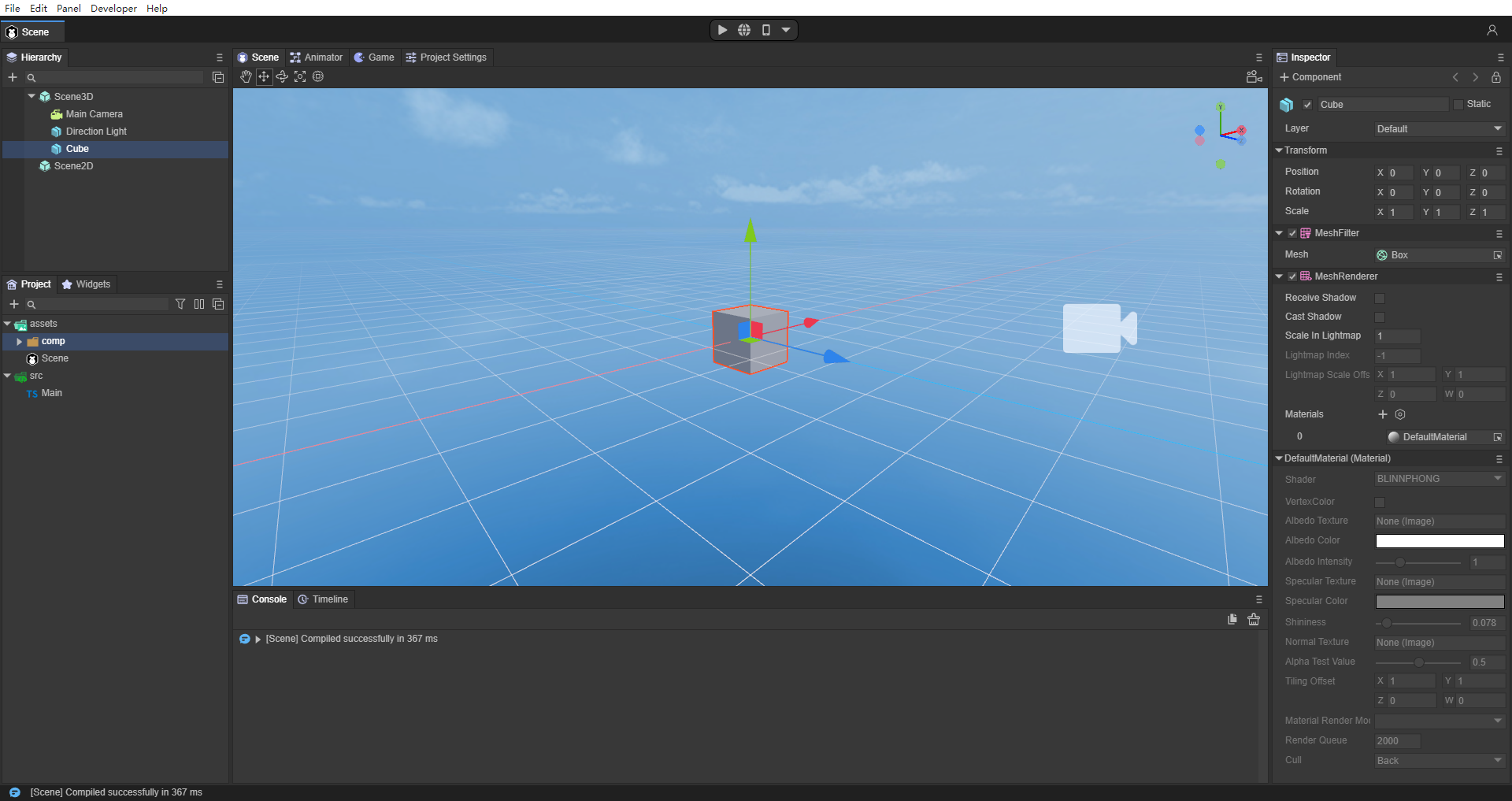Click the white Albedo Color swatch
1512x801 pixels.
[x=1440, y=541]
